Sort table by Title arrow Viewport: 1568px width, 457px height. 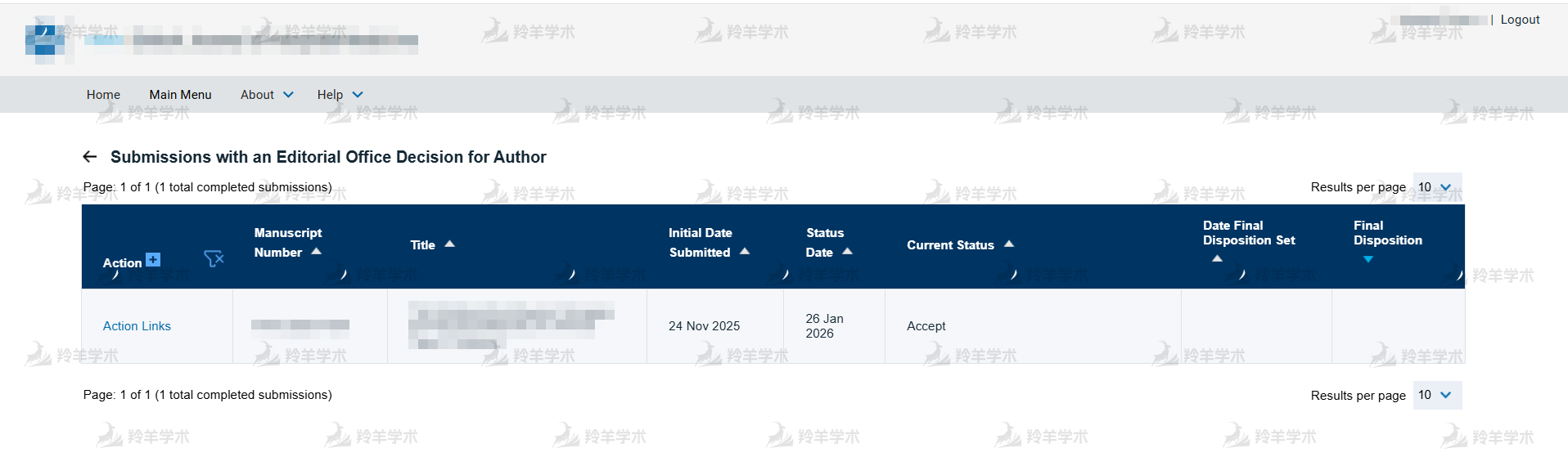coord(449,244)
